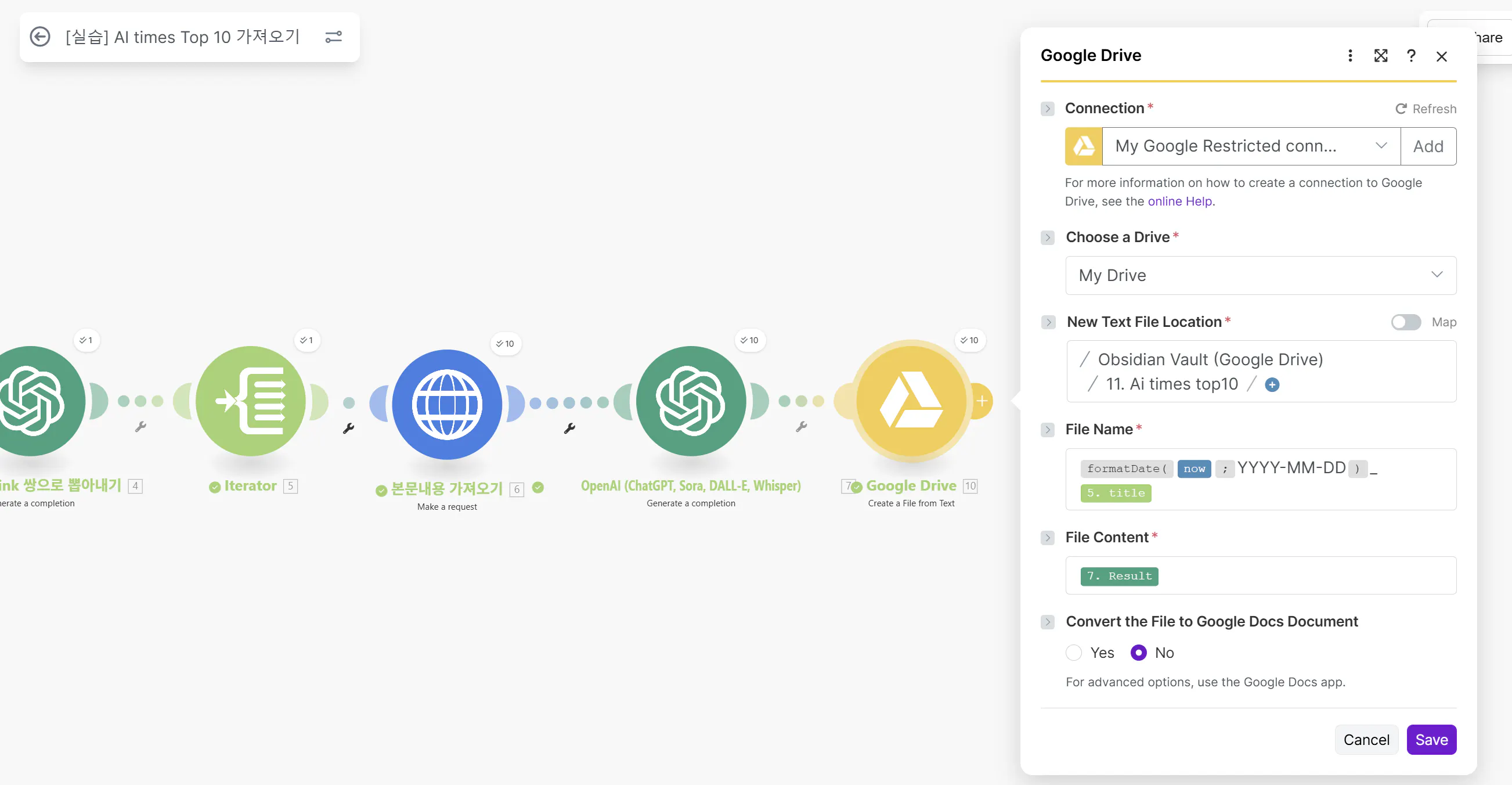This screenshot has width=1512, height=785.
Task: Click the Cancel button
Action: tap(1366, 739)
